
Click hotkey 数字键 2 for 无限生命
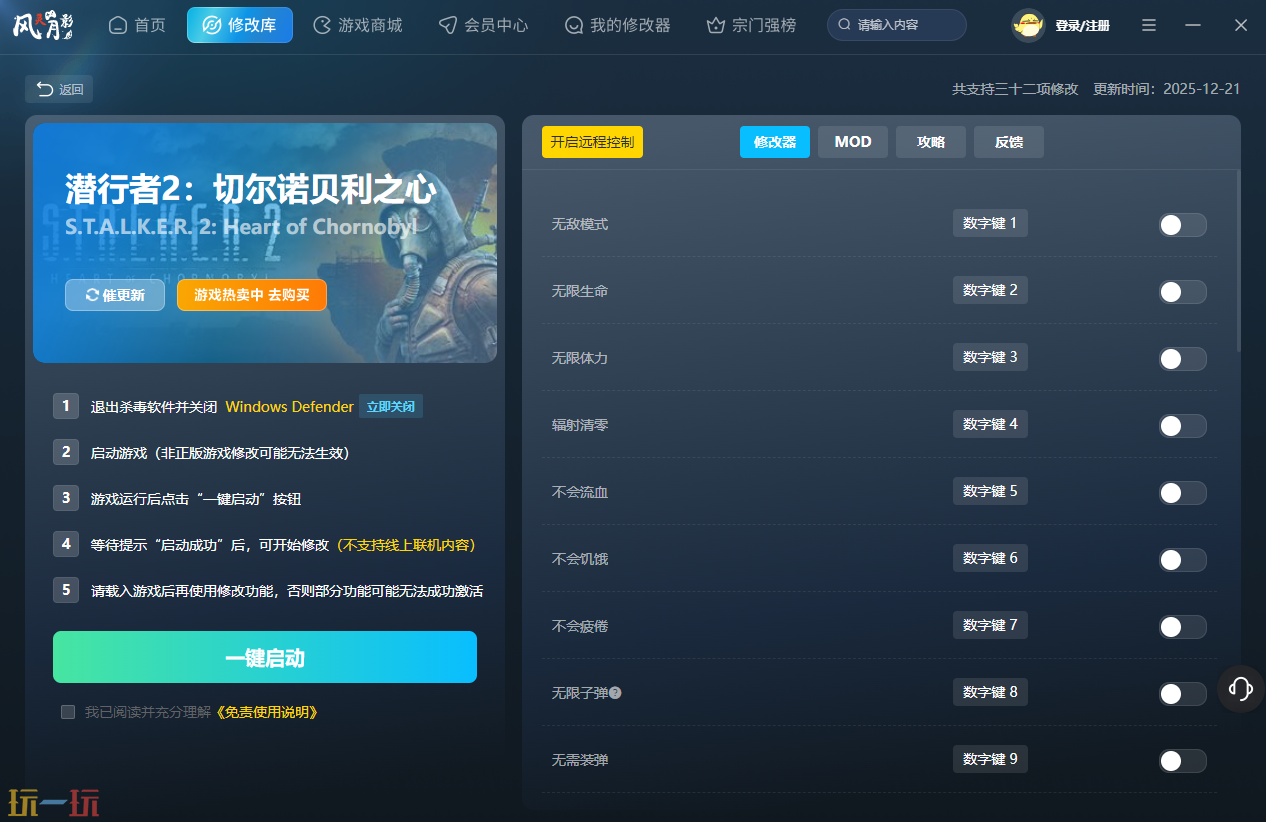[x=990, y=290]
